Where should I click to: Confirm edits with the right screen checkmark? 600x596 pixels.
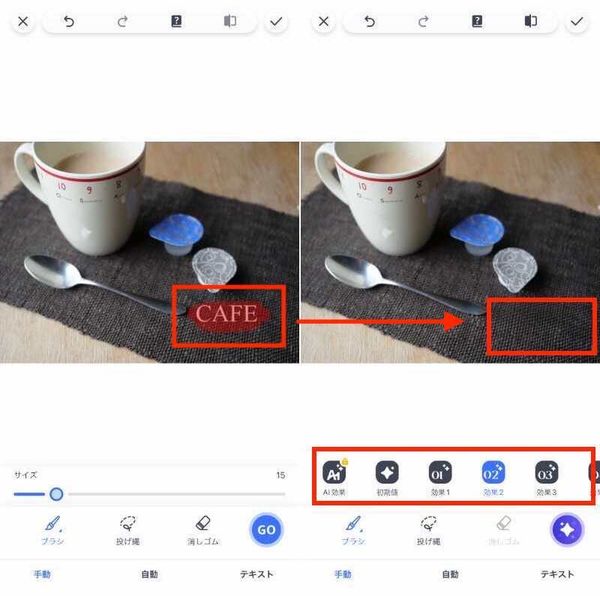(577, 22)
